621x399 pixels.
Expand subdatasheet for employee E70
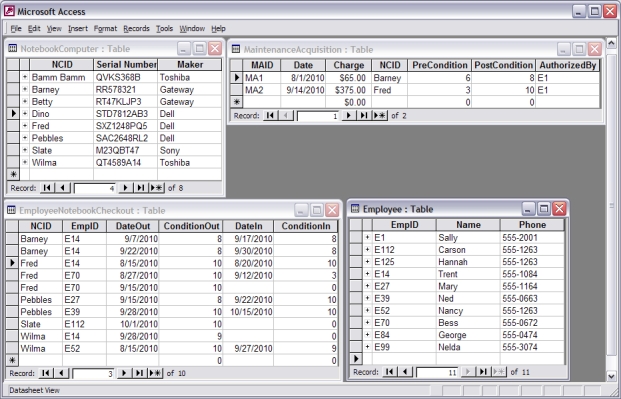pos(368,323)
